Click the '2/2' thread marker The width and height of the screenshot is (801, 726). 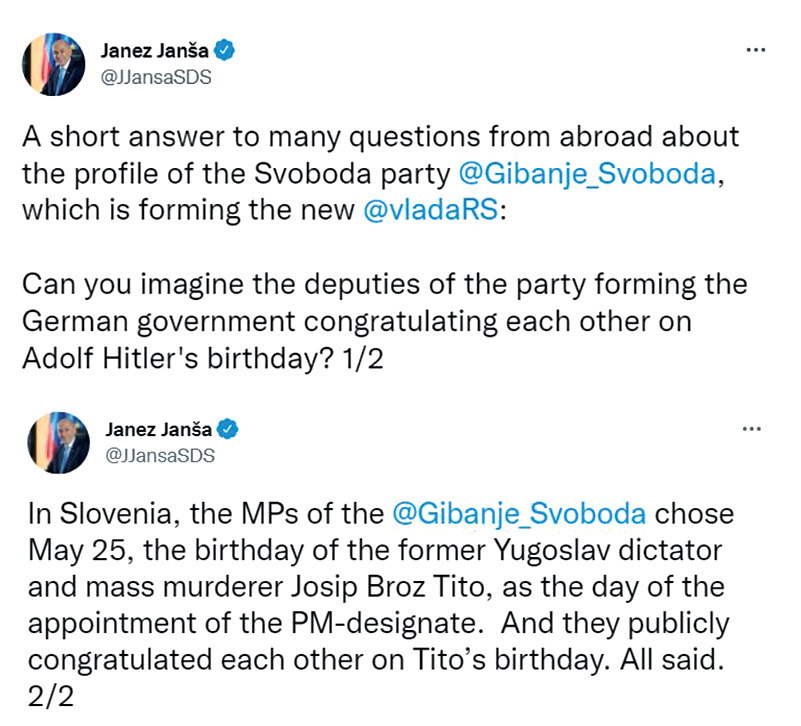tap(46, 697)
